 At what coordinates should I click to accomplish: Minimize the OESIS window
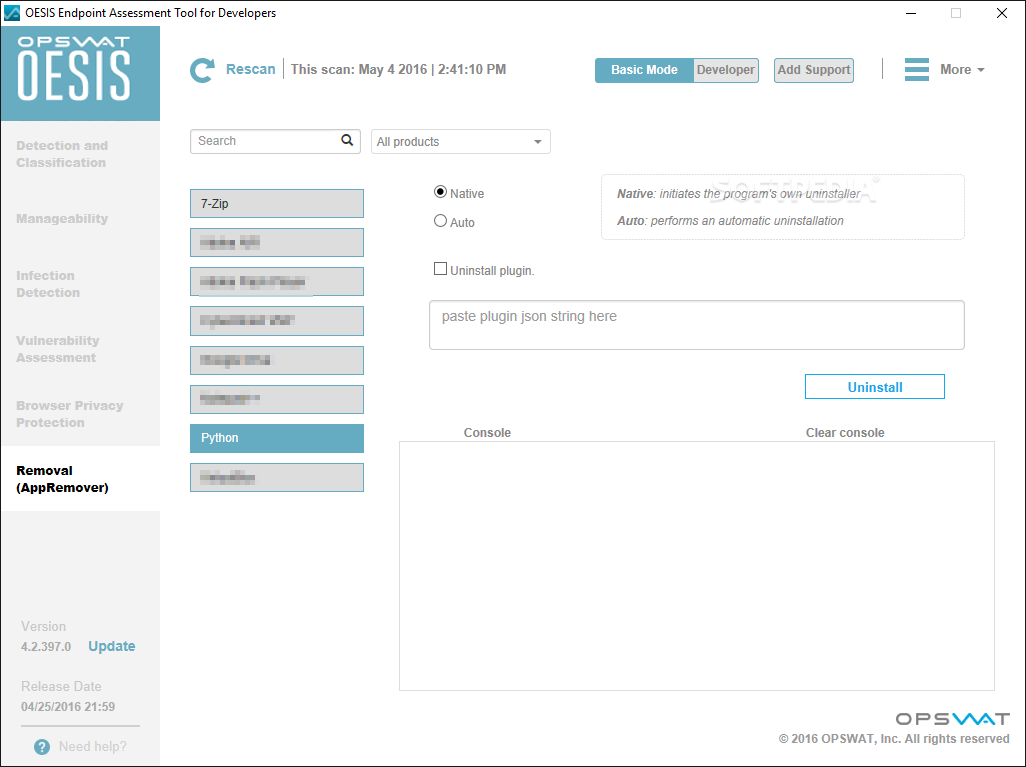(911, 13)
